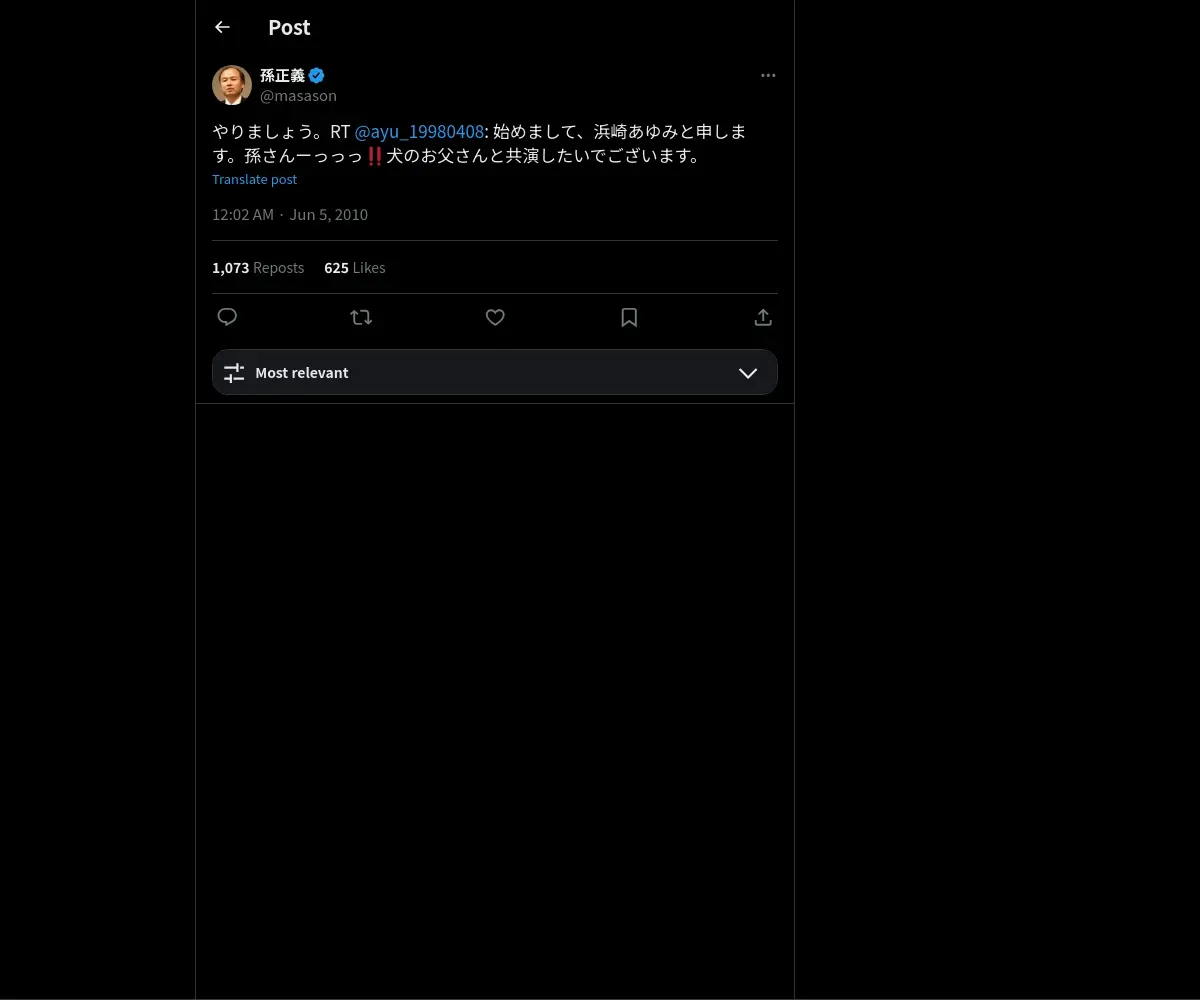The image size is (1200, 1000).
Task: Like the post with the heart icon
Action: click(x=495, y=317)
